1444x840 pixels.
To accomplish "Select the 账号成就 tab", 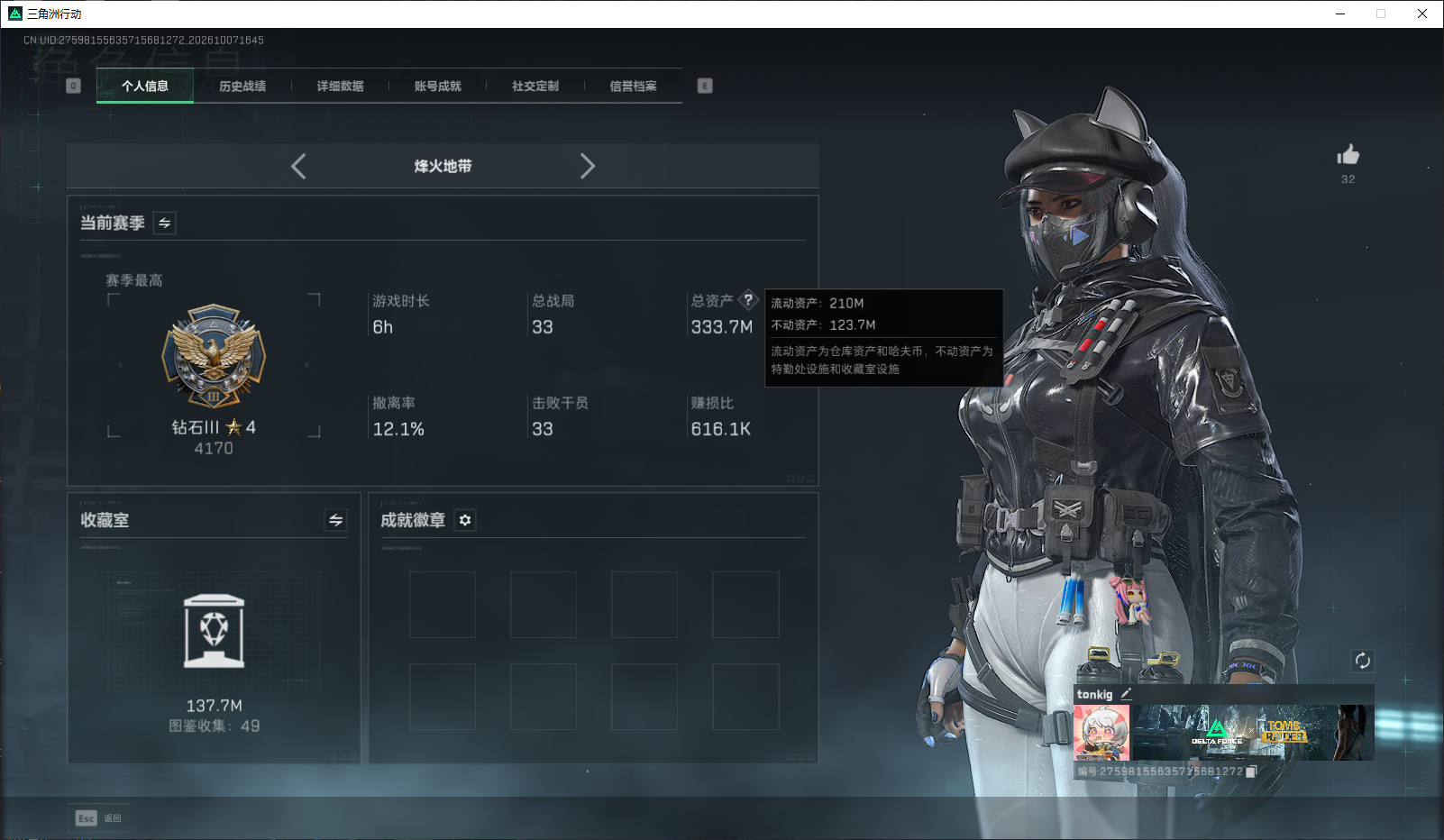I will coord(437,87).
